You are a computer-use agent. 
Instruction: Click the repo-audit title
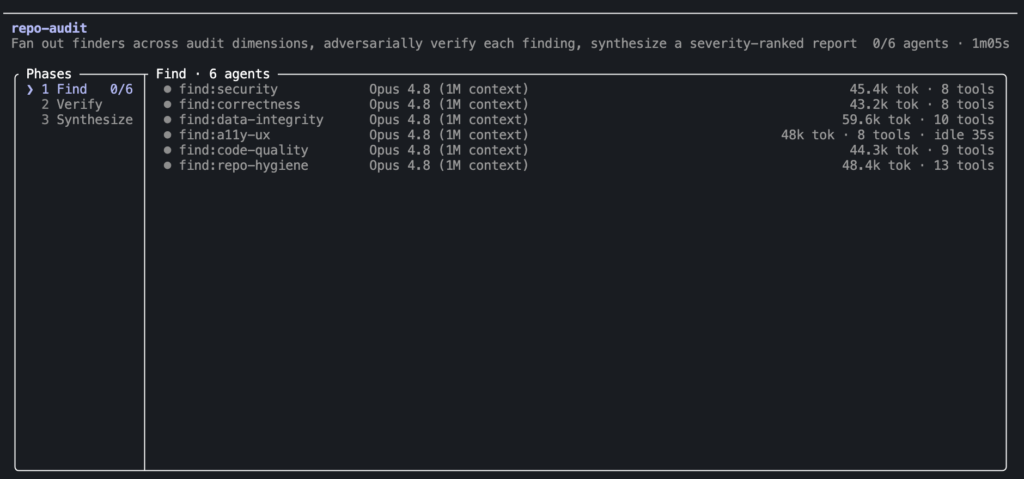click(x=49, y=28)
